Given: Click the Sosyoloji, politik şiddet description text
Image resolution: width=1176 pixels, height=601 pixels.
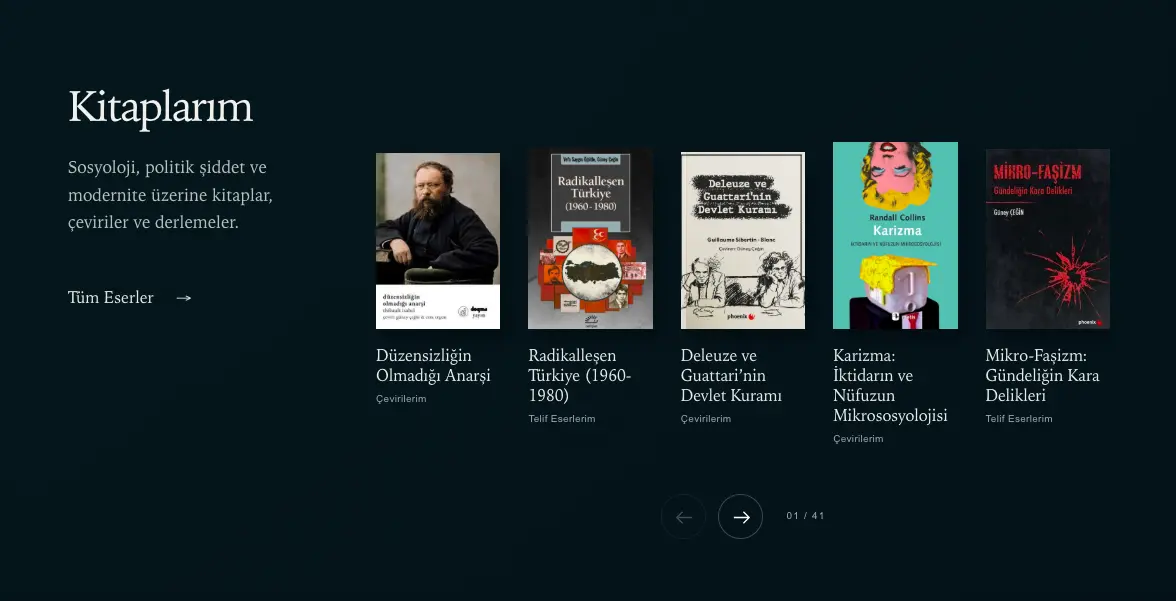Looking at the screenshot, I should tap(170, 195).
